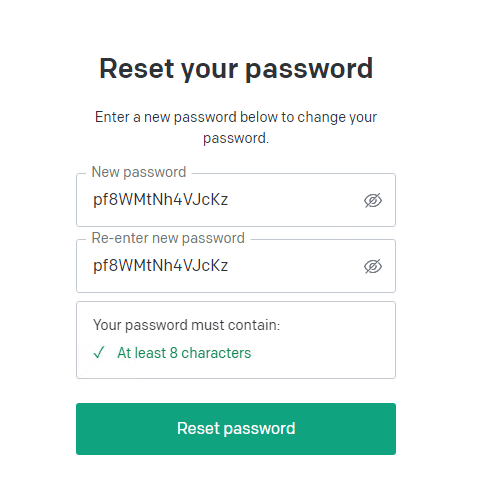Toggle visibility eye icon in New password field
The width and height of the screenshot is (488, 493).
click(373, 200)
